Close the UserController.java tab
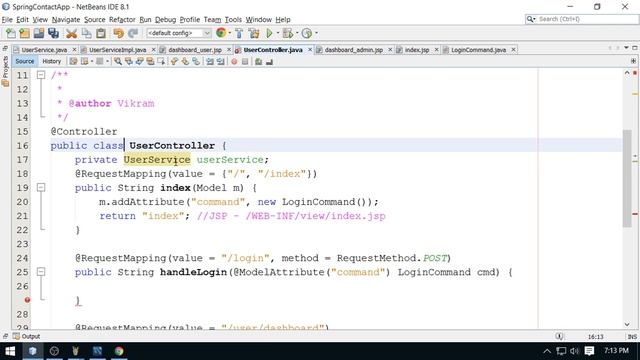Image resolution: width=640 pixels, height=360 pixels. click(x=310, y=50)
